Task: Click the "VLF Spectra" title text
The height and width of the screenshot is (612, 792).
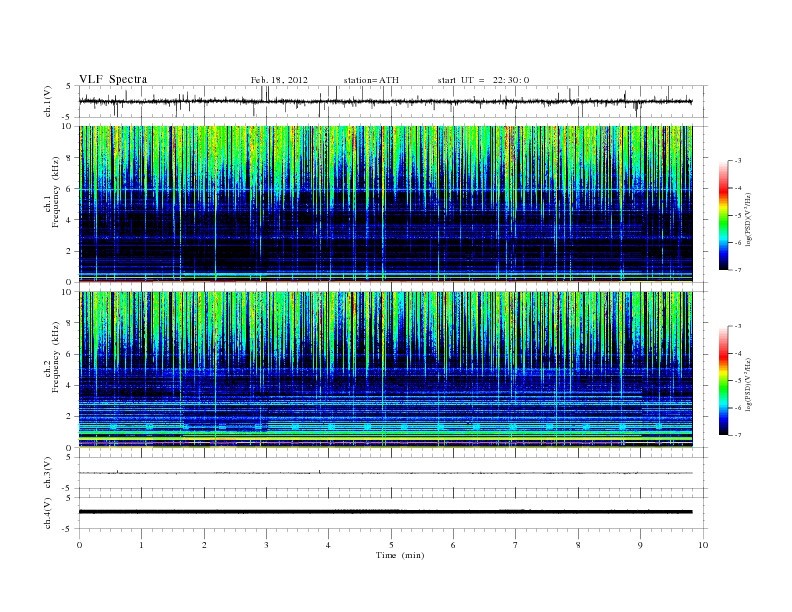Action: click(113, 79)
